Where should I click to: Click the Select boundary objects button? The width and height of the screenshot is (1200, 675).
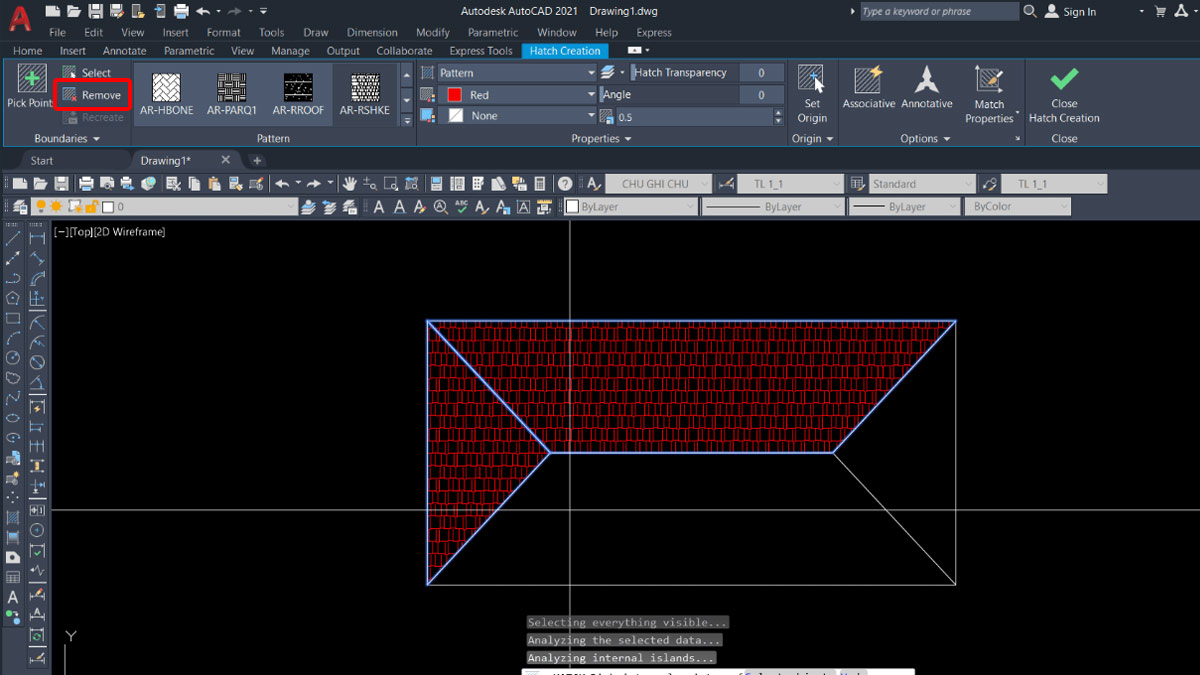click(86, 73)
